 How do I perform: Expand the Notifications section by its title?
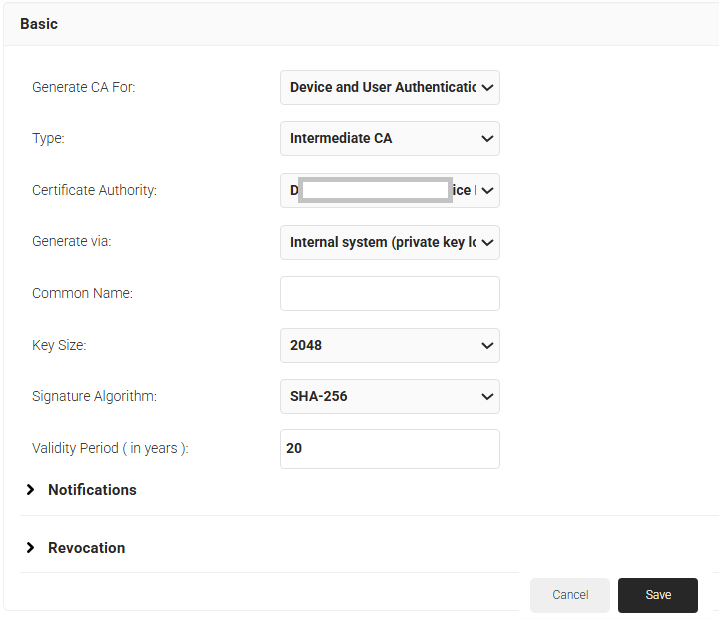click(92, 490)
